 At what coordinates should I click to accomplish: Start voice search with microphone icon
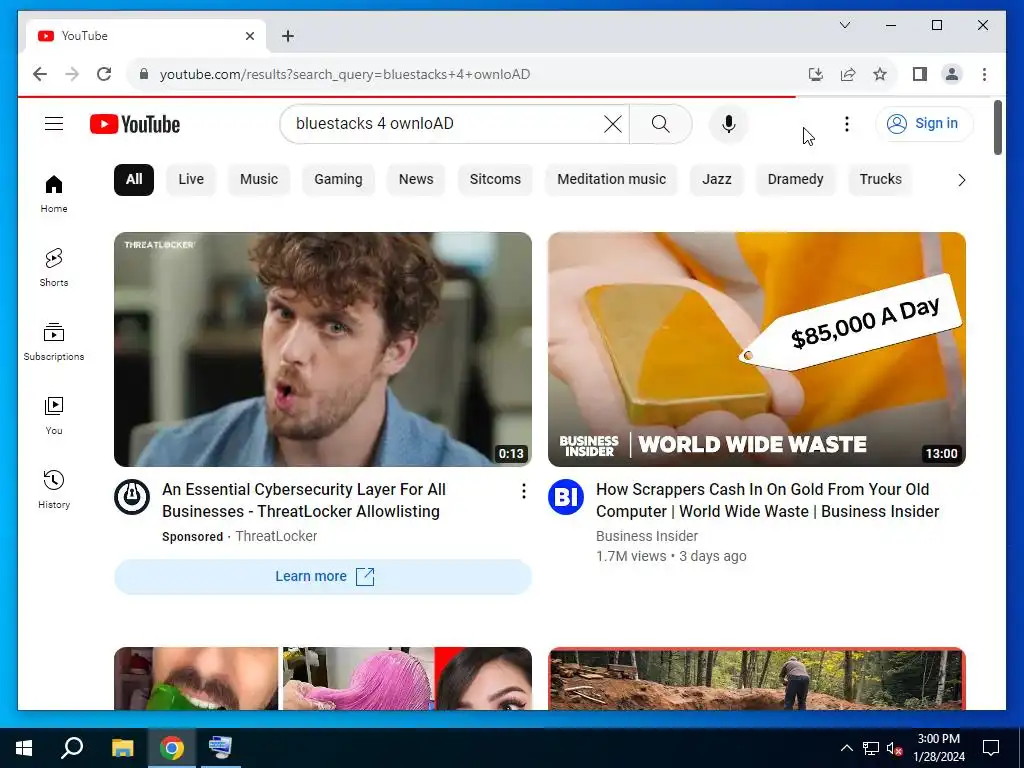click(x=729, y=123)
